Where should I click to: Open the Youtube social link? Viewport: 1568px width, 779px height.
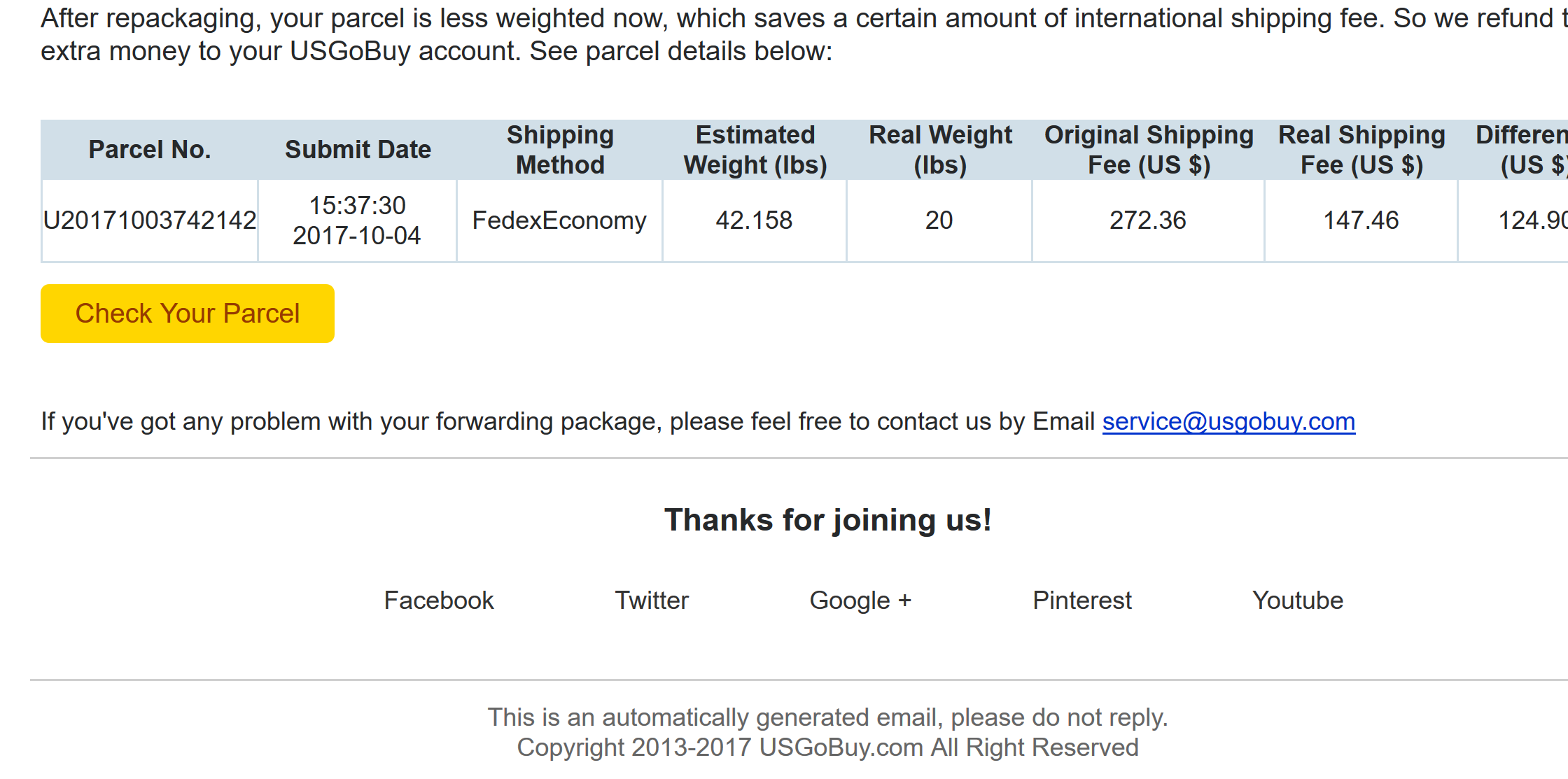tap(1298, 601)
